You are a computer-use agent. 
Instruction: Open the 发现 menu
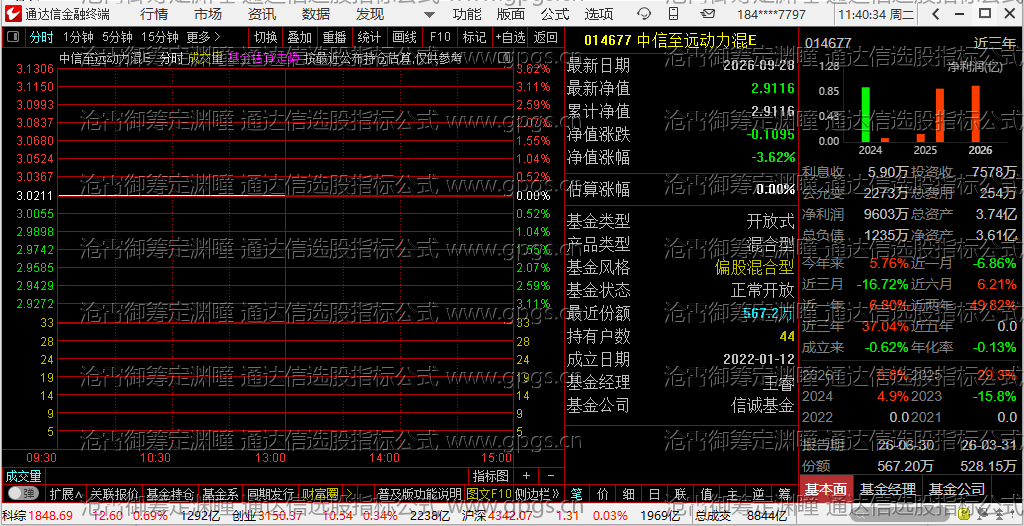click(x=370, y=14)
